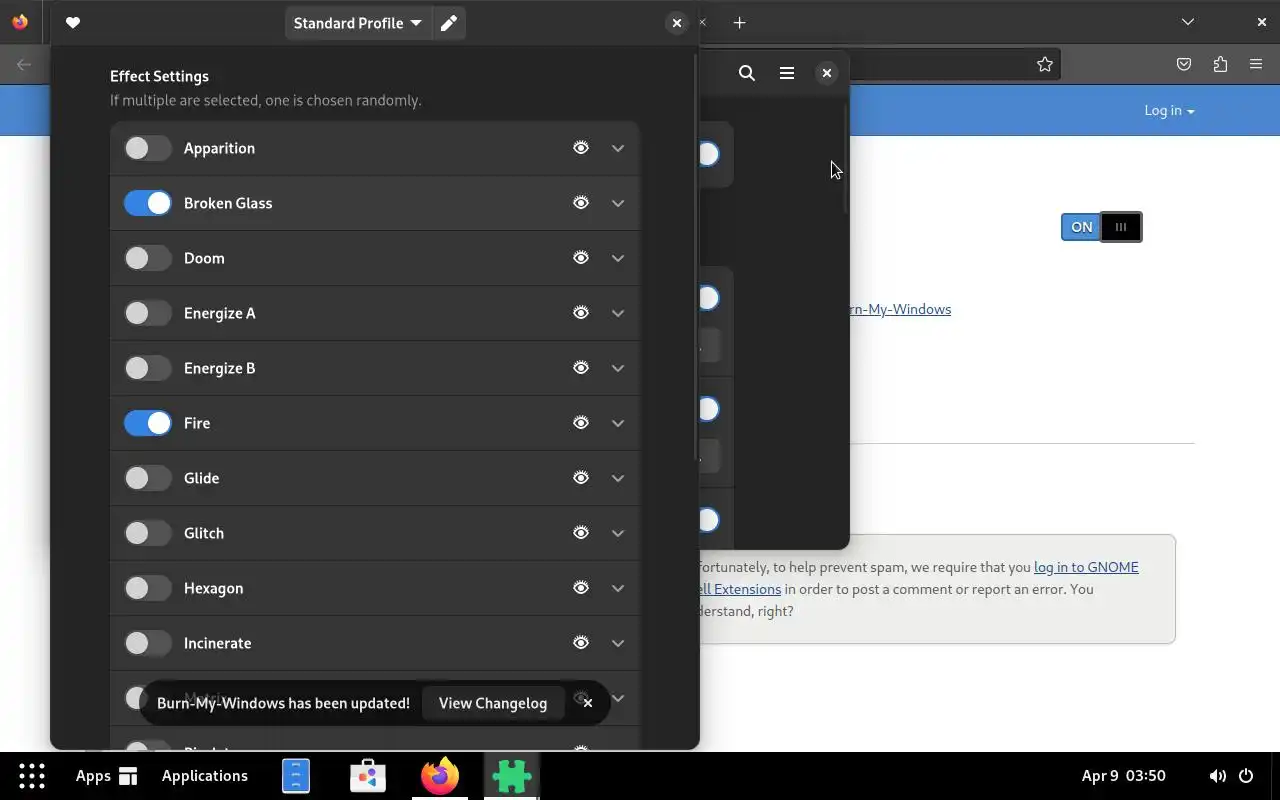The image size is (1280, 800).
Task: Enable the Glide effect
Action: click(148, 478)
